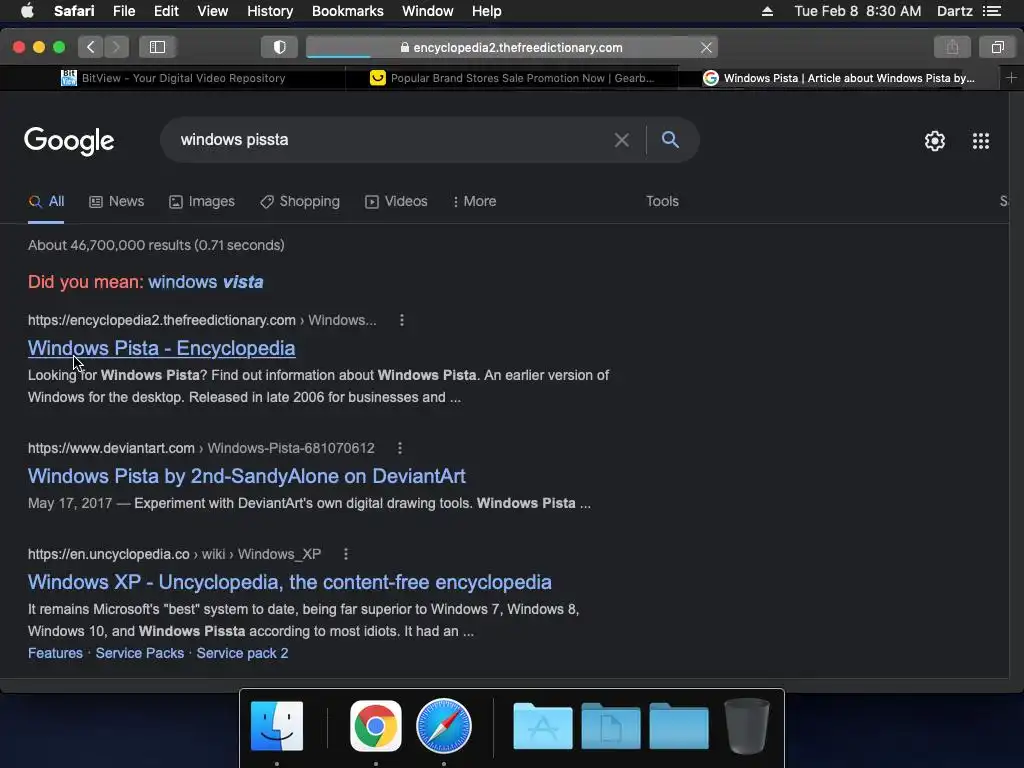Image resolution: width=1024 pixels, height=768 pixels.
Task: Open Windows XP - Uncyclopedia result
Action: click(289, 582)
